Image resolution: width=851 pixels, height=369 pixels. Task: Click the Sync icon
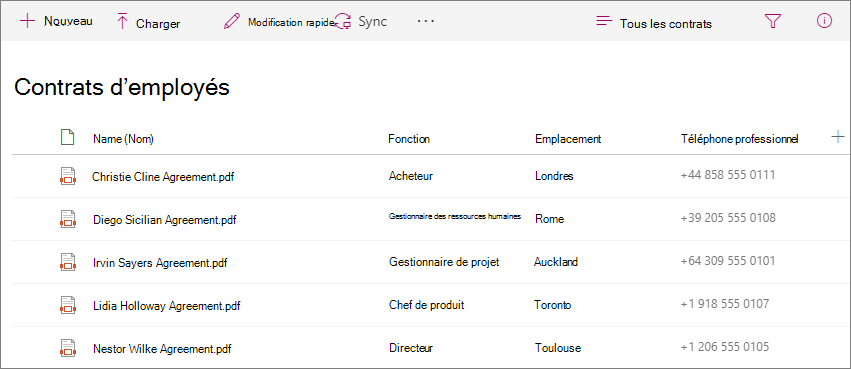344,22
